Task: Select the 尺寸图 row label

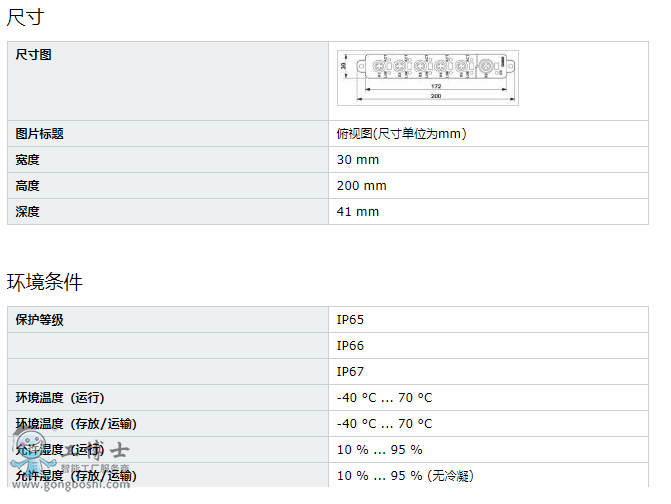Action: tap(34, 55)
